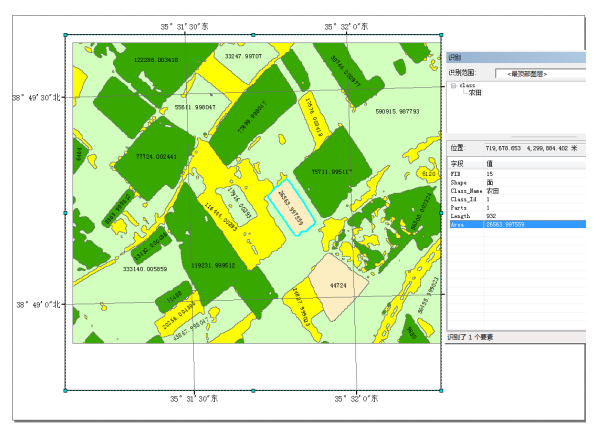Image resolution: width=604 pixels, height=432 pixels.
Task: Click the highlighted Area row value
Action: [505, 224]
